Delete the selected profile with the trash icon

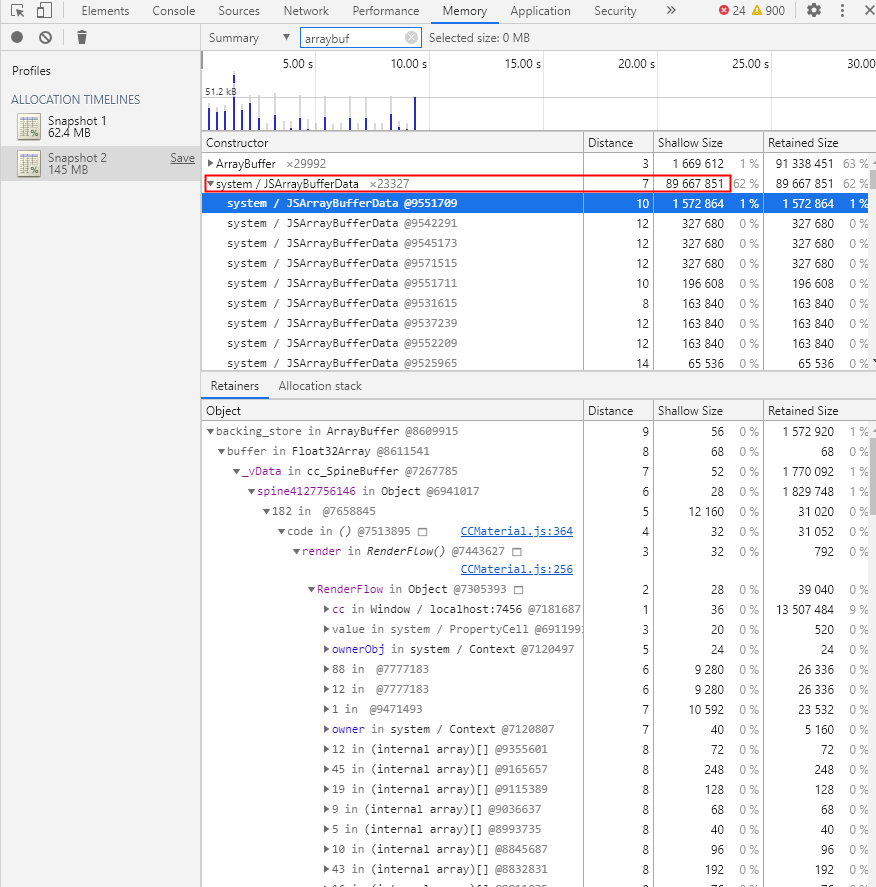click(82, 38)
